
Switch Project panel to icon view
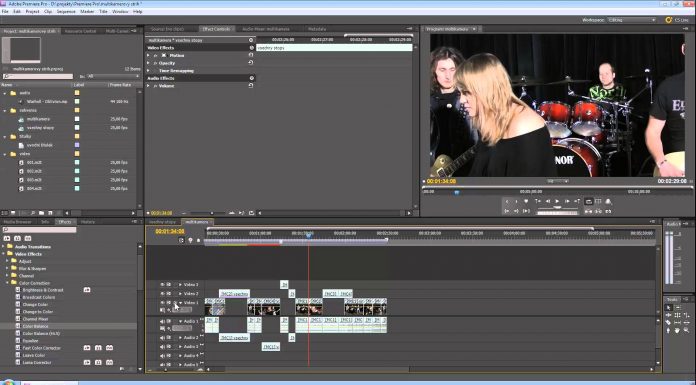pyautogui.click(x=13, y=213)
